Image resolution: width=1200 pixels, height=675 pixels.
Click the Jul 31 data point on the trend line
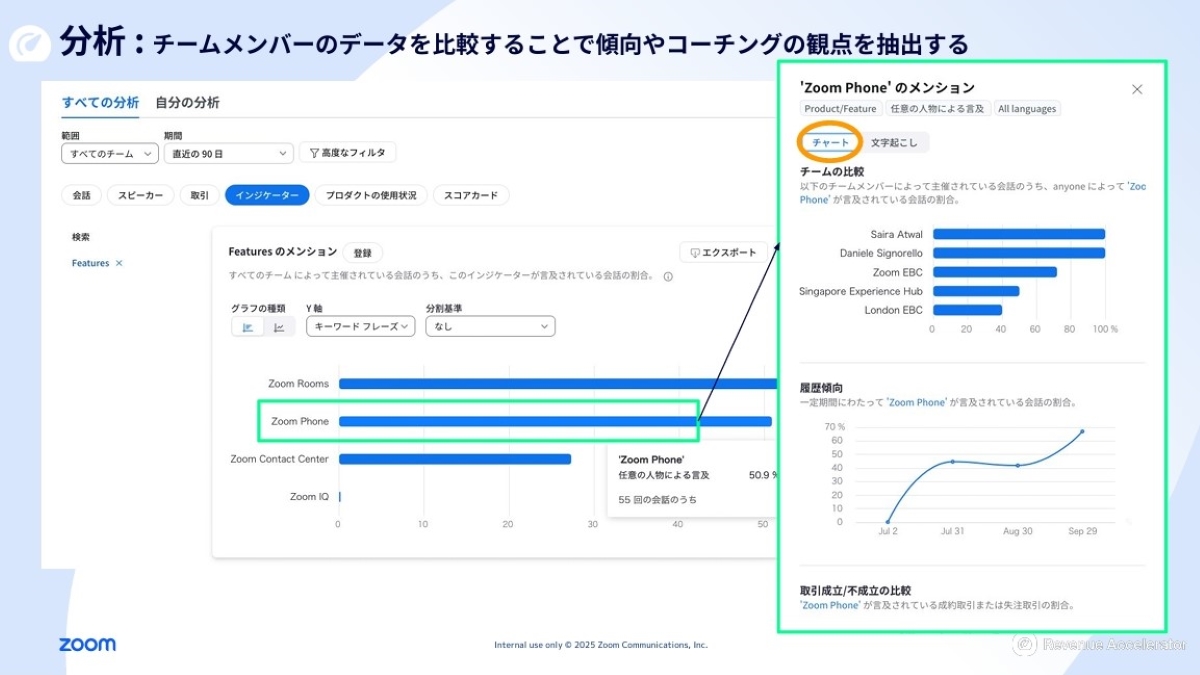(952, 461)
